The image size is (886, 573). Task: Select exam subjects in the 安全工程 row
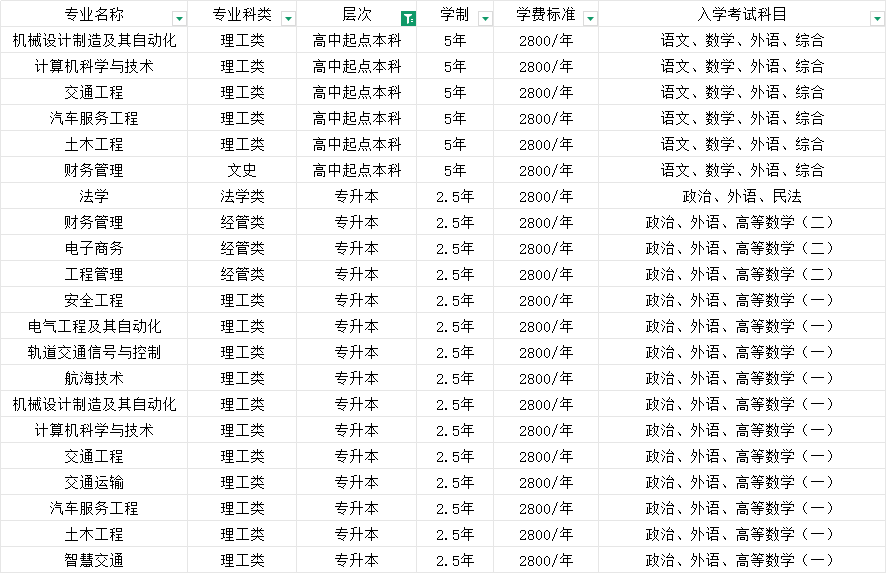[x=742, y=300]
